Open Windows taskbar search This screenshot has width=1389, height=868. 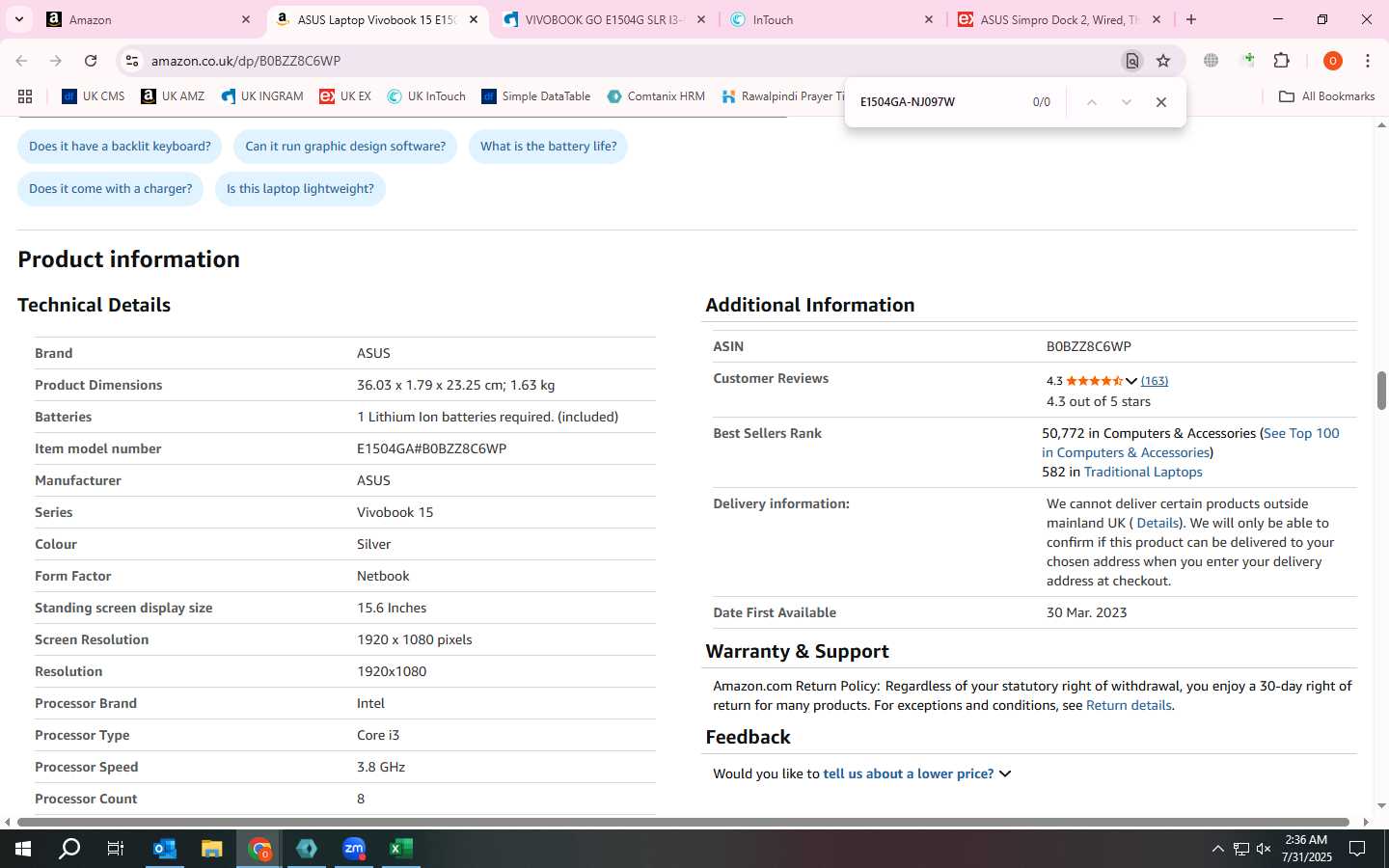click(x=69, y=849)
